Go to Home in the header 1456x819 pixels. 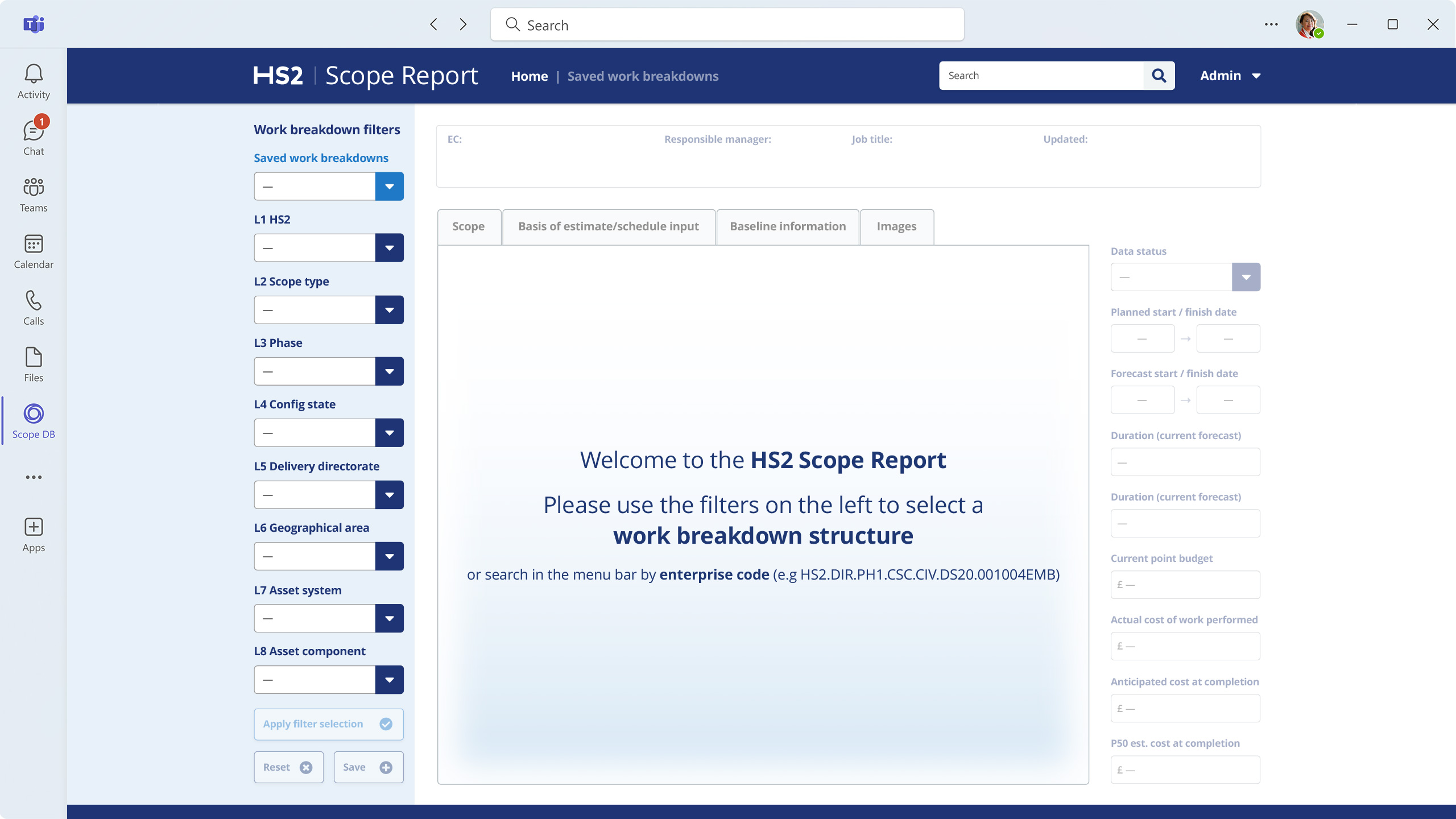(529, 76)
